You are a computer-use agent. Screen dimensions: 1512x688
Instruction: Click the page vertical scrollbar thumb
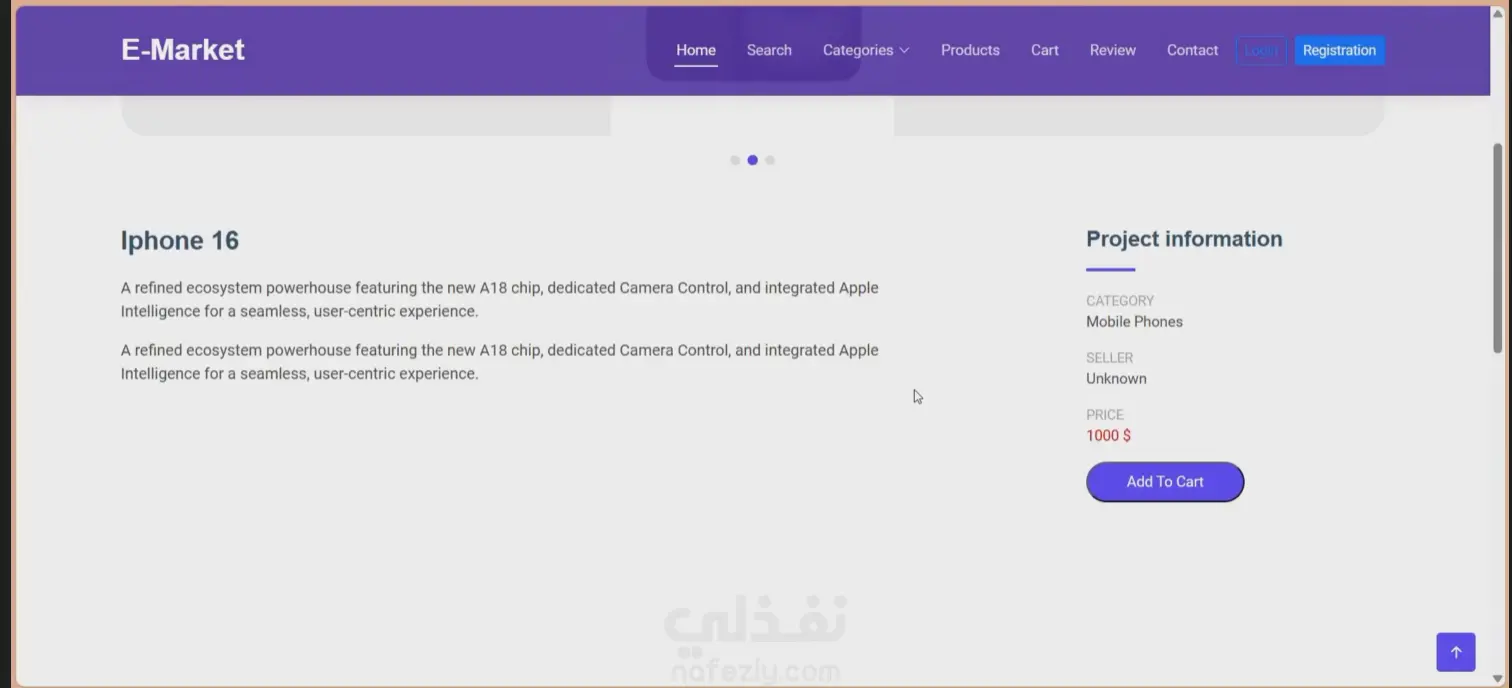coord(1497,248)
